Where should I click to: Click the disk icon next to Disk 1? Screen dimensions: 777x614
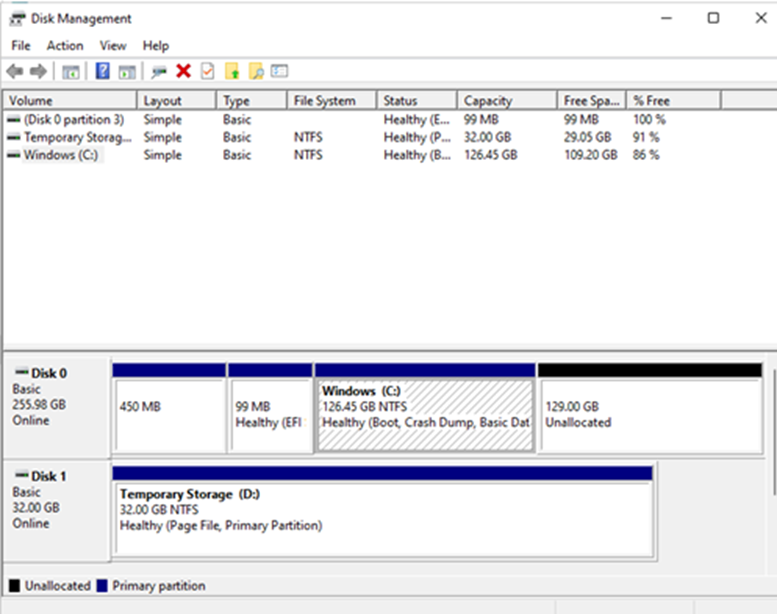click(22, 475)
